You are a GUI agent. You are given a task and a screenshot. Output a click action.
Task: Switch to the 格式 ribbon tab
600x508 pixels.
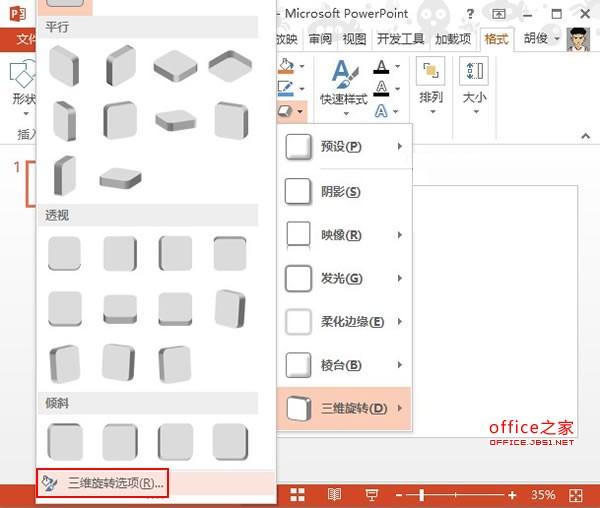(x=496, y=39)
